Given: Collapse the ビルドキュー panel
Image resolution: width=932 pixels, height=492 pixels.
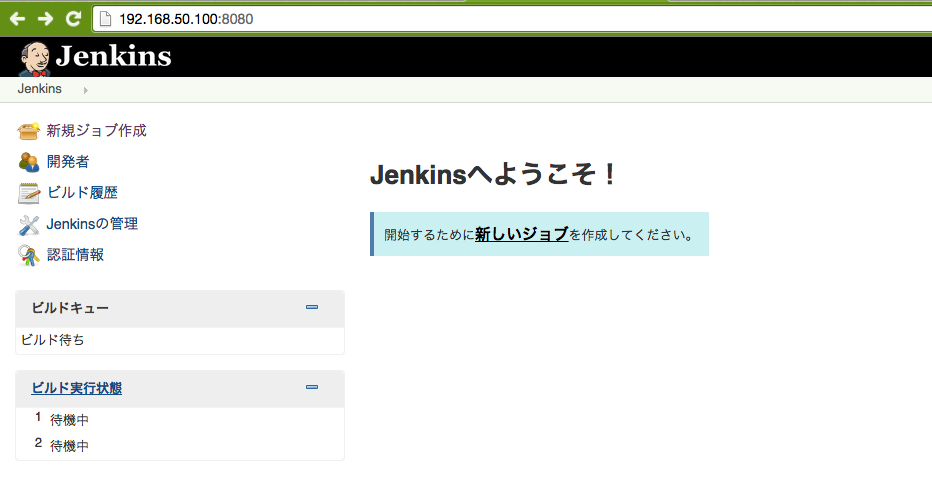Looking at the screenshot, I should (x=312, y=307).
